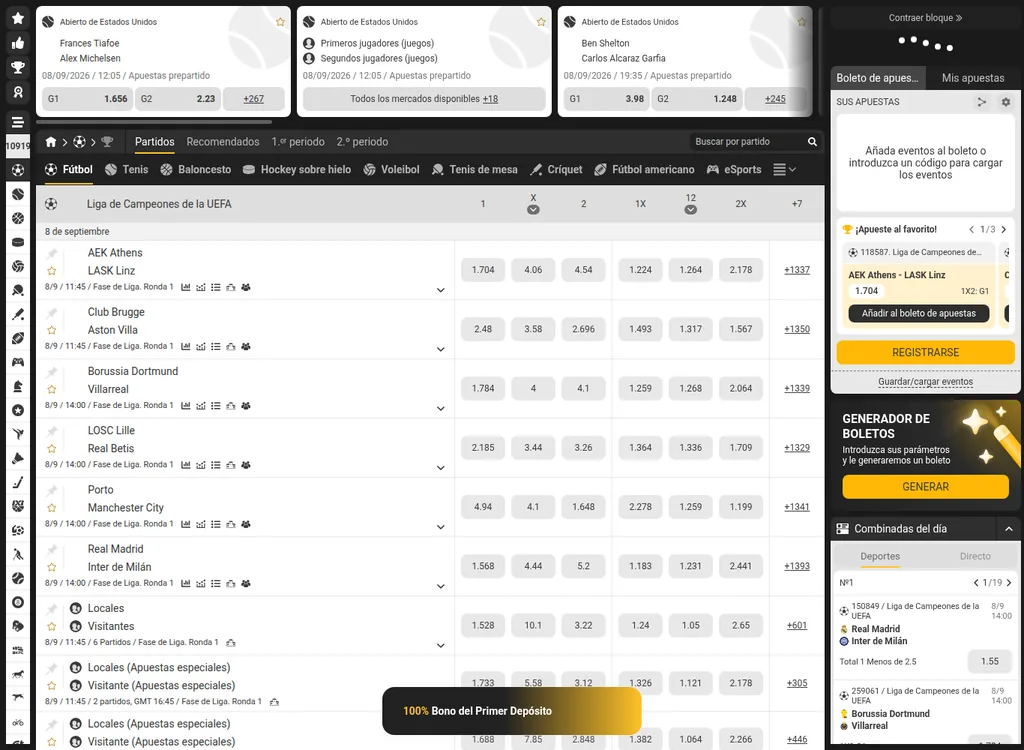The width and height of the screenshot is (1024, 750).
Task: Open the lineup list icon for Club Brugge match
Action: (216, 346)
